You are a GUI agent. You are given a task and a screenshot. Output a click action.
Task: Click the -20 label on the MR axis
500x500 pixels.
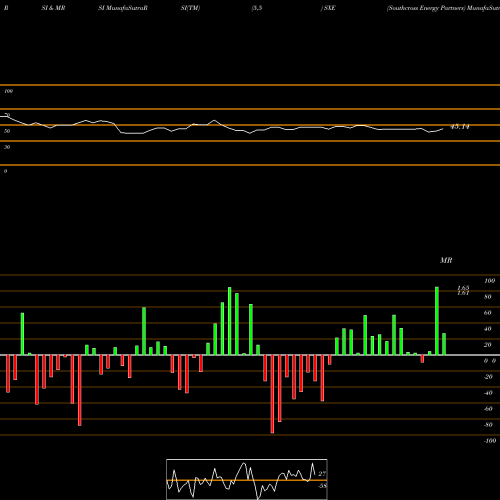(x=488, y=377)
